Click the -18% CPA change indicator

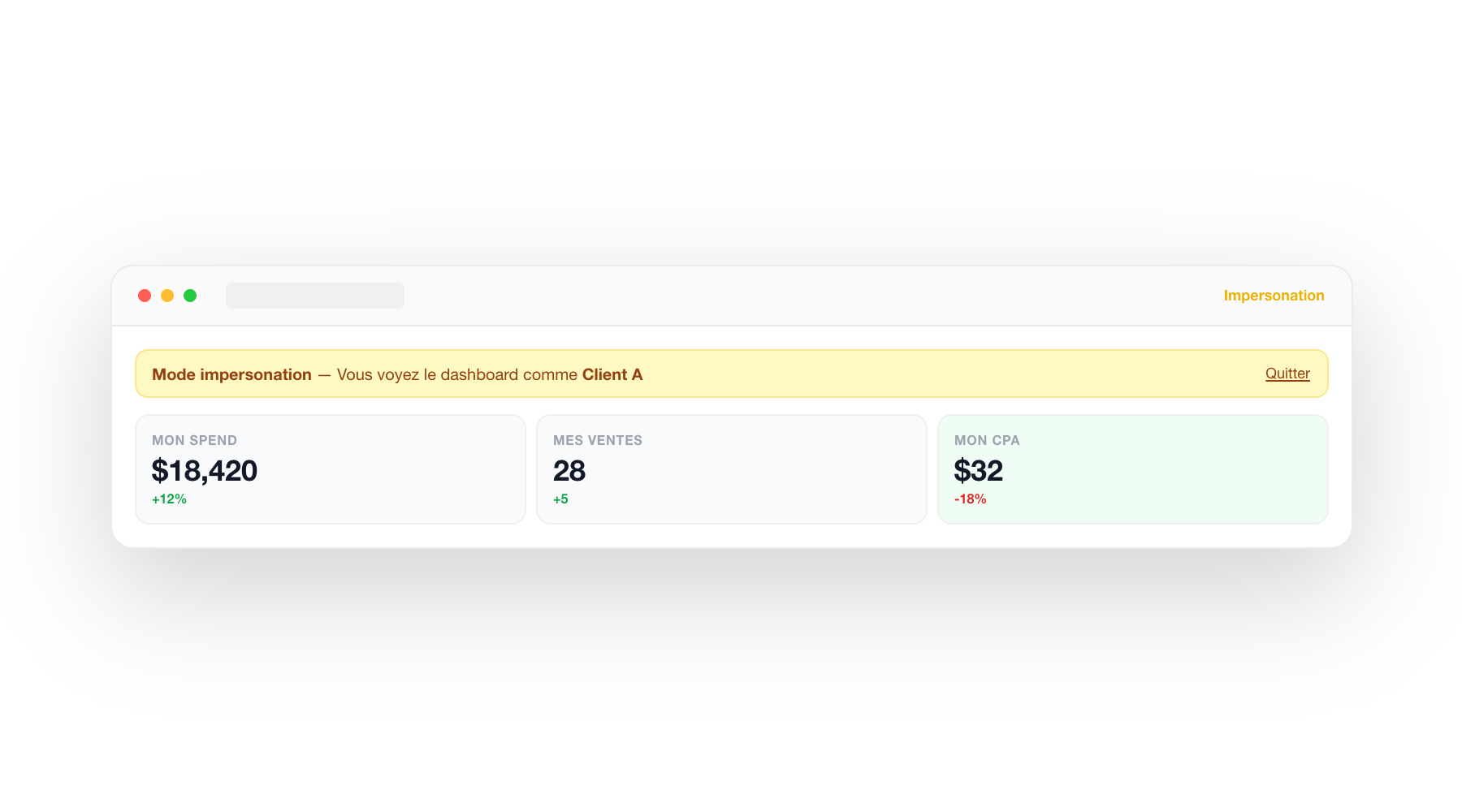[971, 499]
